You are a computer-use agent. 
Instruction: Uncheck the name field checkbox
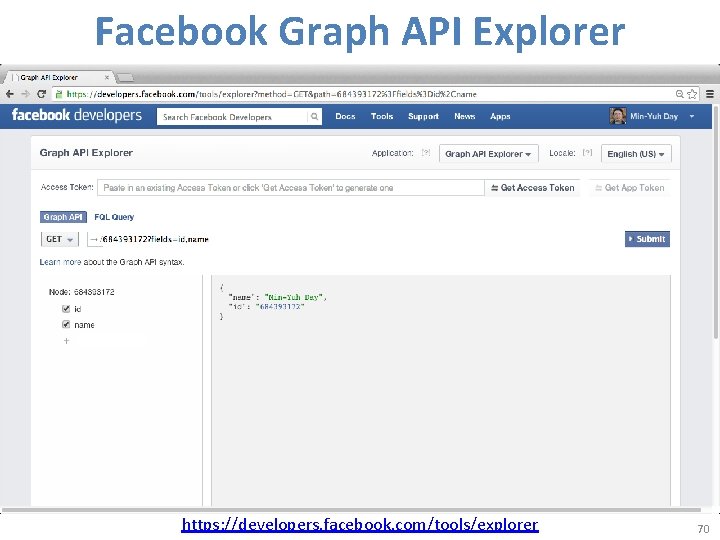click(66, 325)
